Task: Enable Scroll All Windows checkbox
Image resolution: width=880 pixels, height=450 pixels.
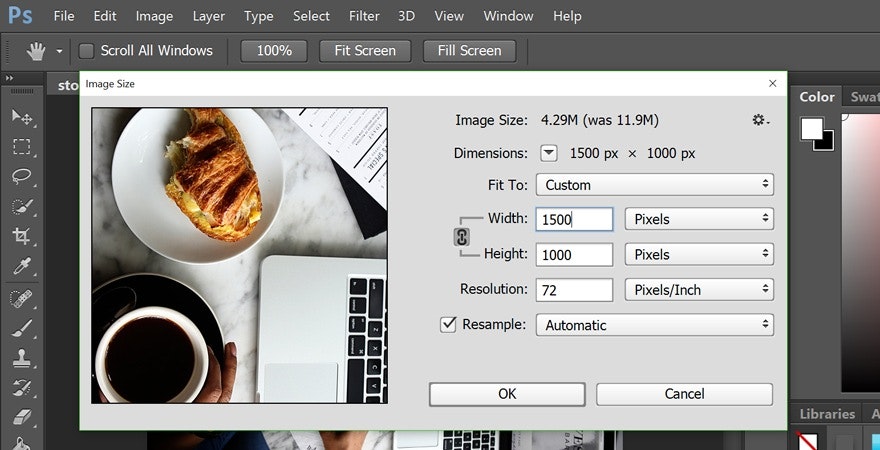Action: pos(87,51)
